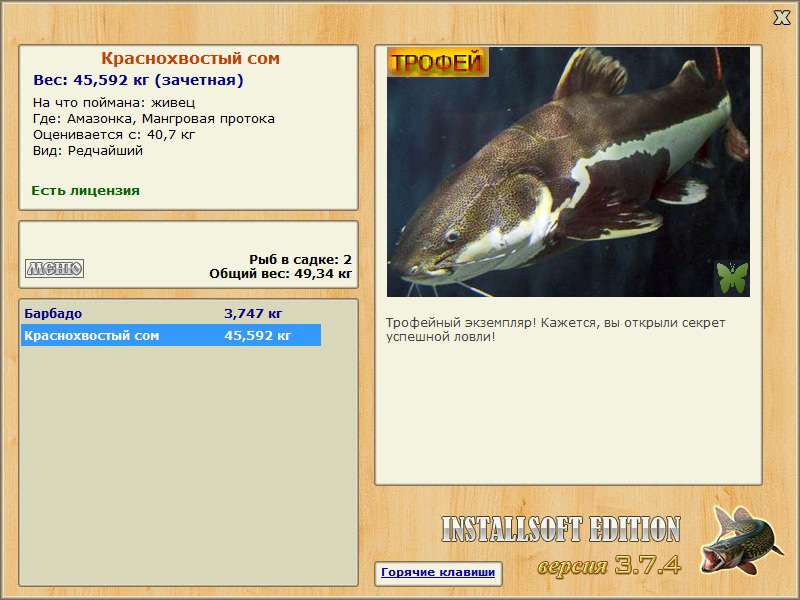Click the trophy description text under photo
800x600 pixels.
click(555, 330)
